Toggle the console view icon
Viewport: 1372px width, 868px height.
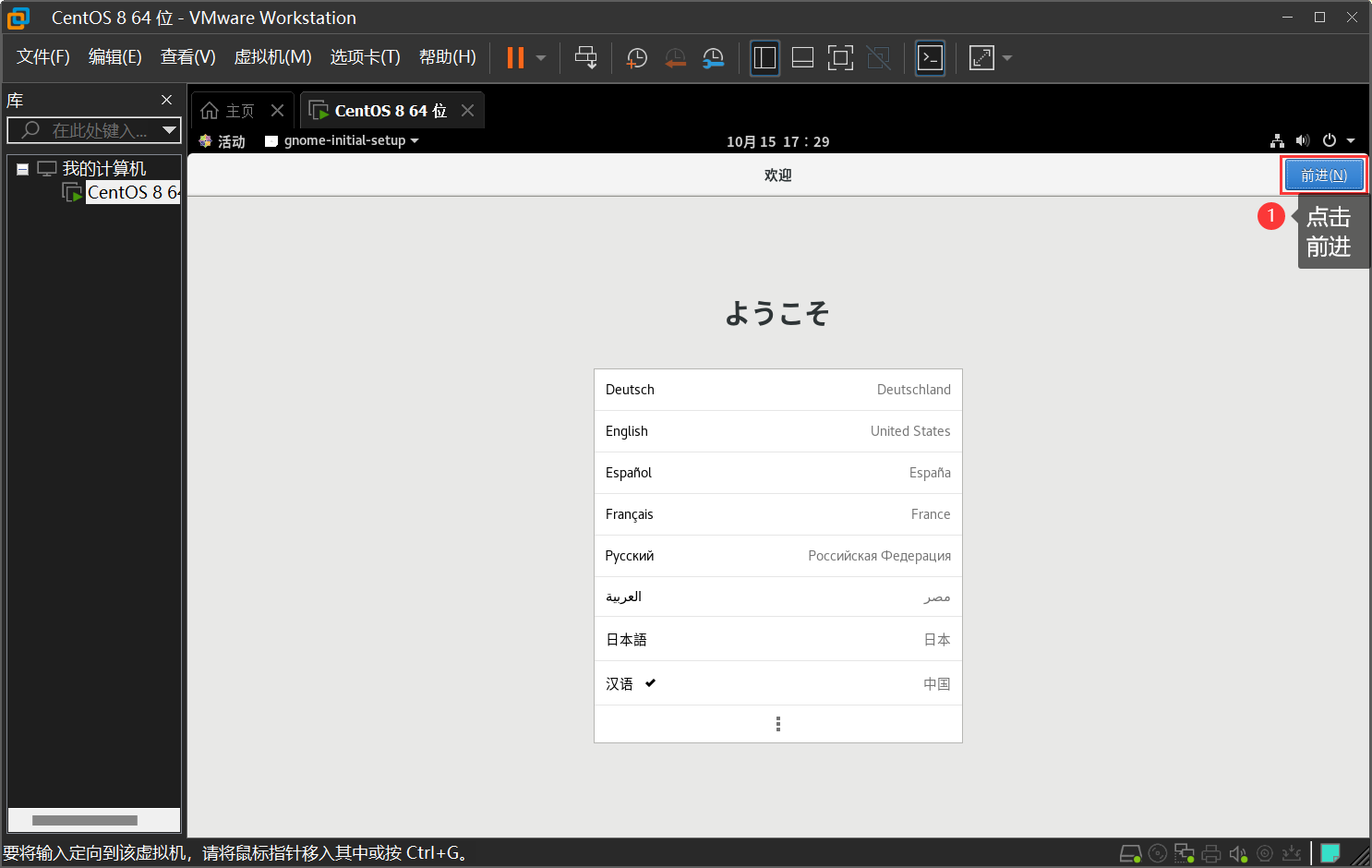click(930, 57)
